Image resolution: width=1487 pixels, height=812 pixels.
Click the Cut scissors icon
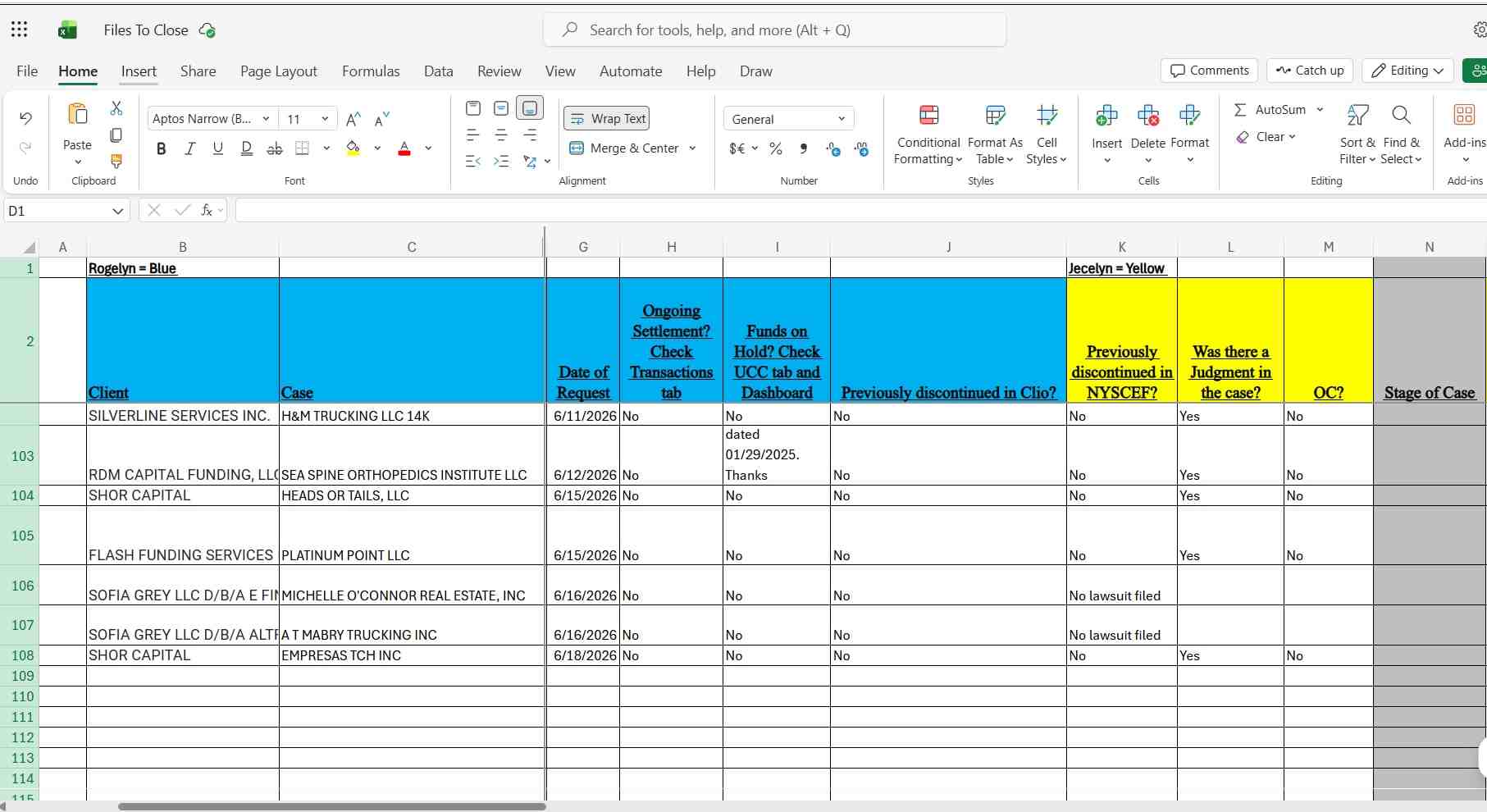(116, 108)
